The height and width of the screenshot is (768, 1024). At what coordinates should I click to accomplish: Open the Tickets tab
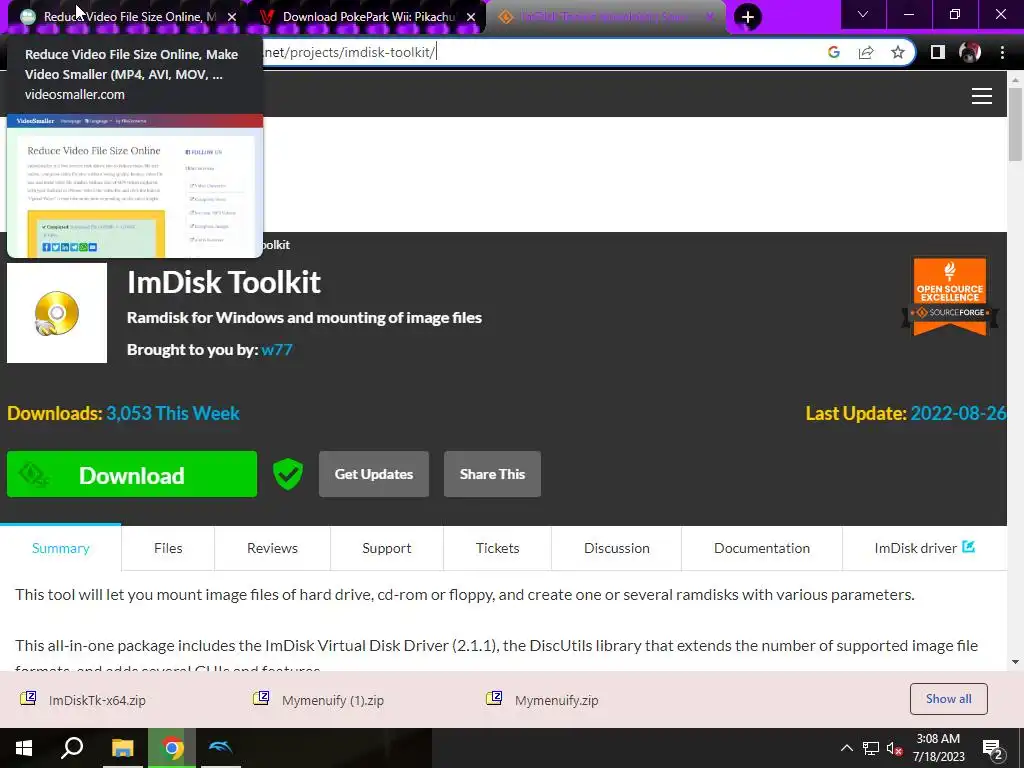point(498,548)
